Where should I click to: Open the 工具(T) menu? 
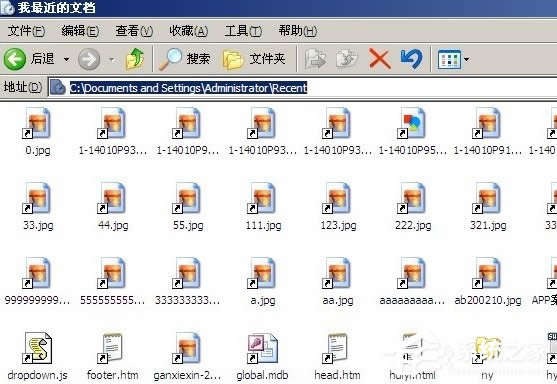point(243,31)
